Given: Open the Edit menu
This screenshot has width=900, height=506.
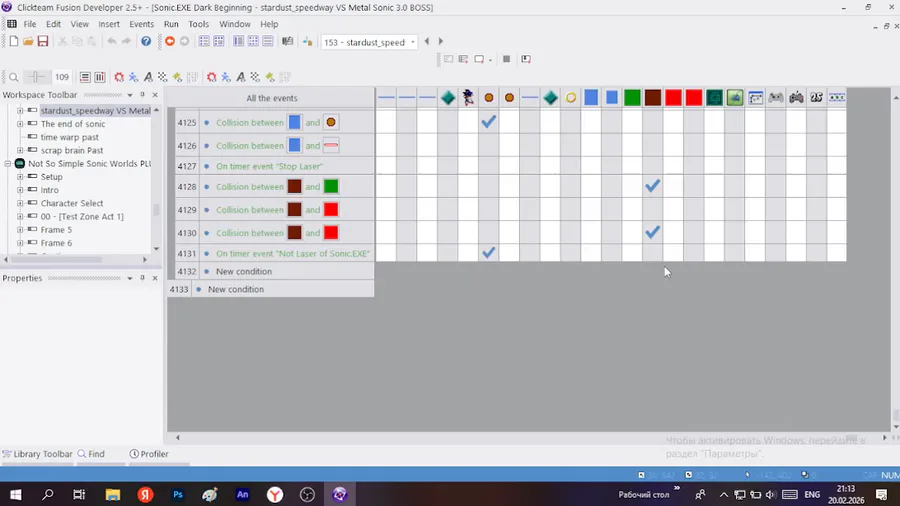Looking at the screenshot, I should click(53, 24).
